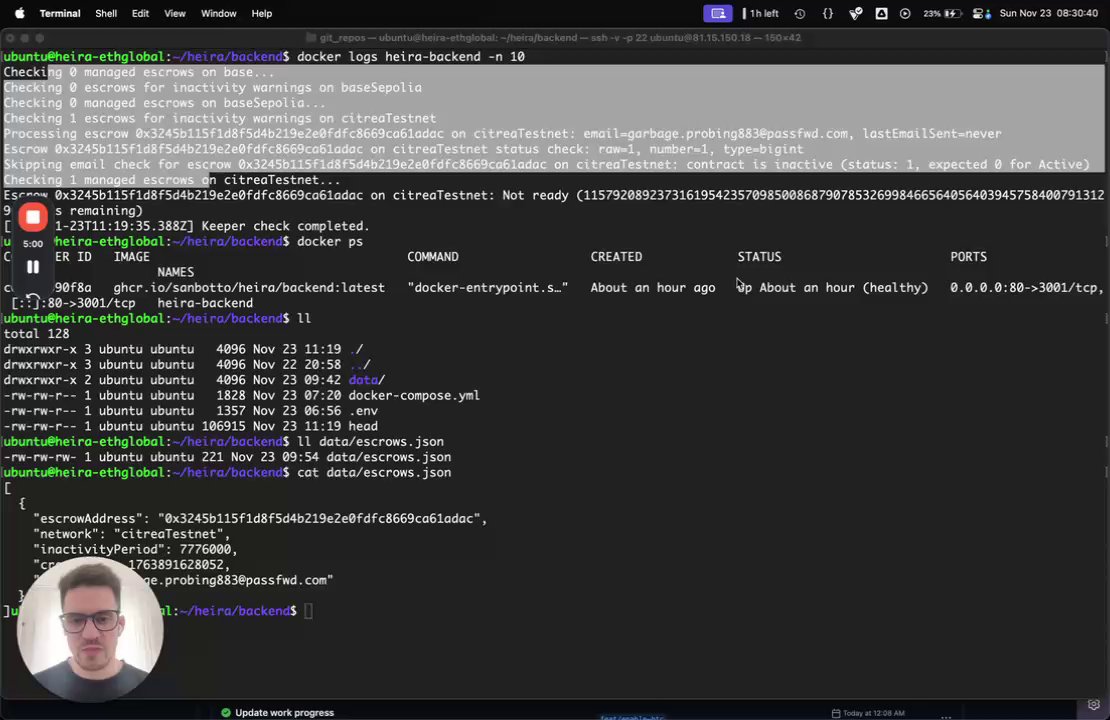Click the white triangle app menu bar icon
Screen dimensions: 1110x720
coord(881,13)
